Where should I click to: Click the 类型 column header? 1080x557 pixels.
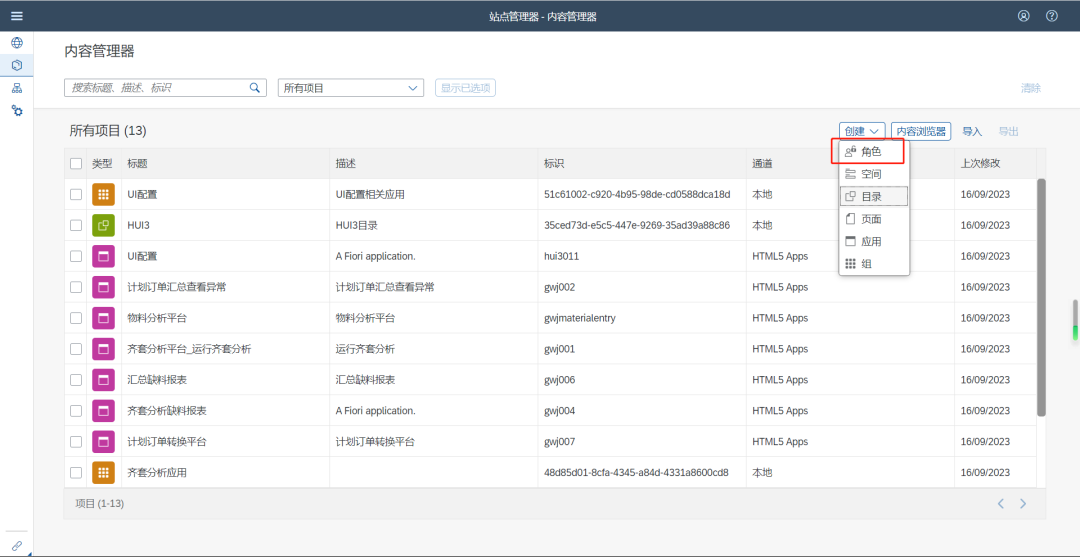click(102, 164)
